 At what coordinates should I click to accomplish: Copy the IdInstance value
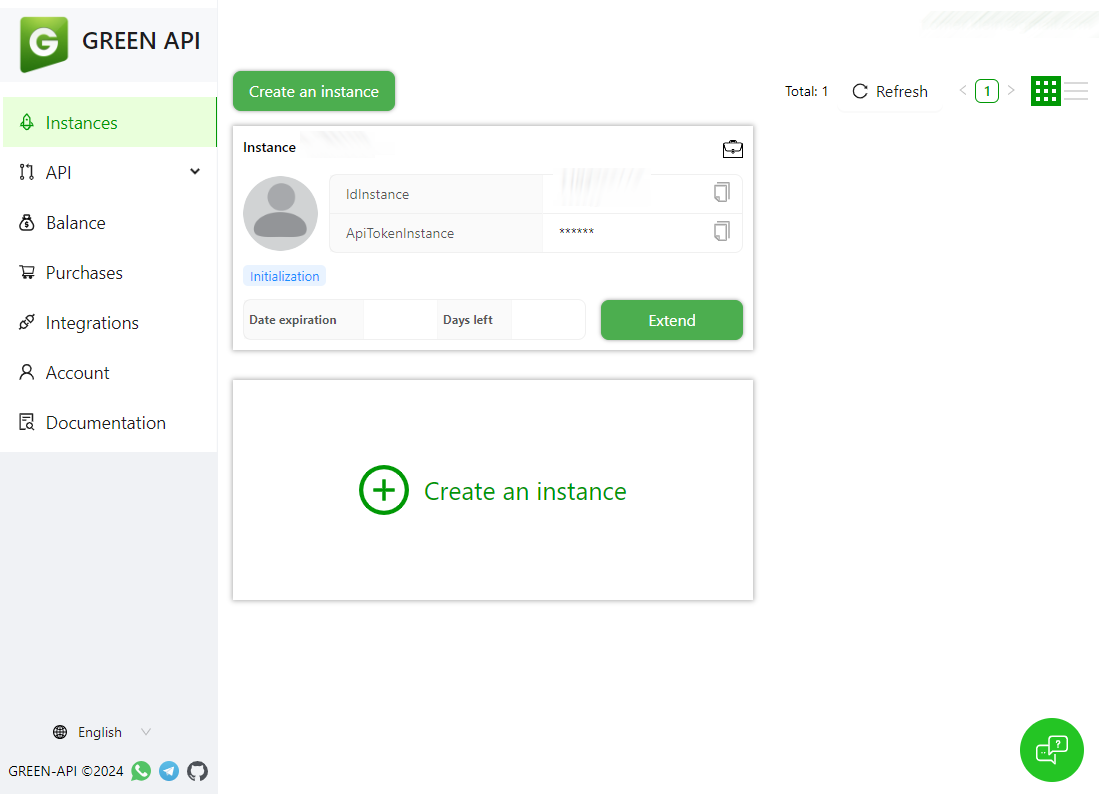click(x=722, y=193)
